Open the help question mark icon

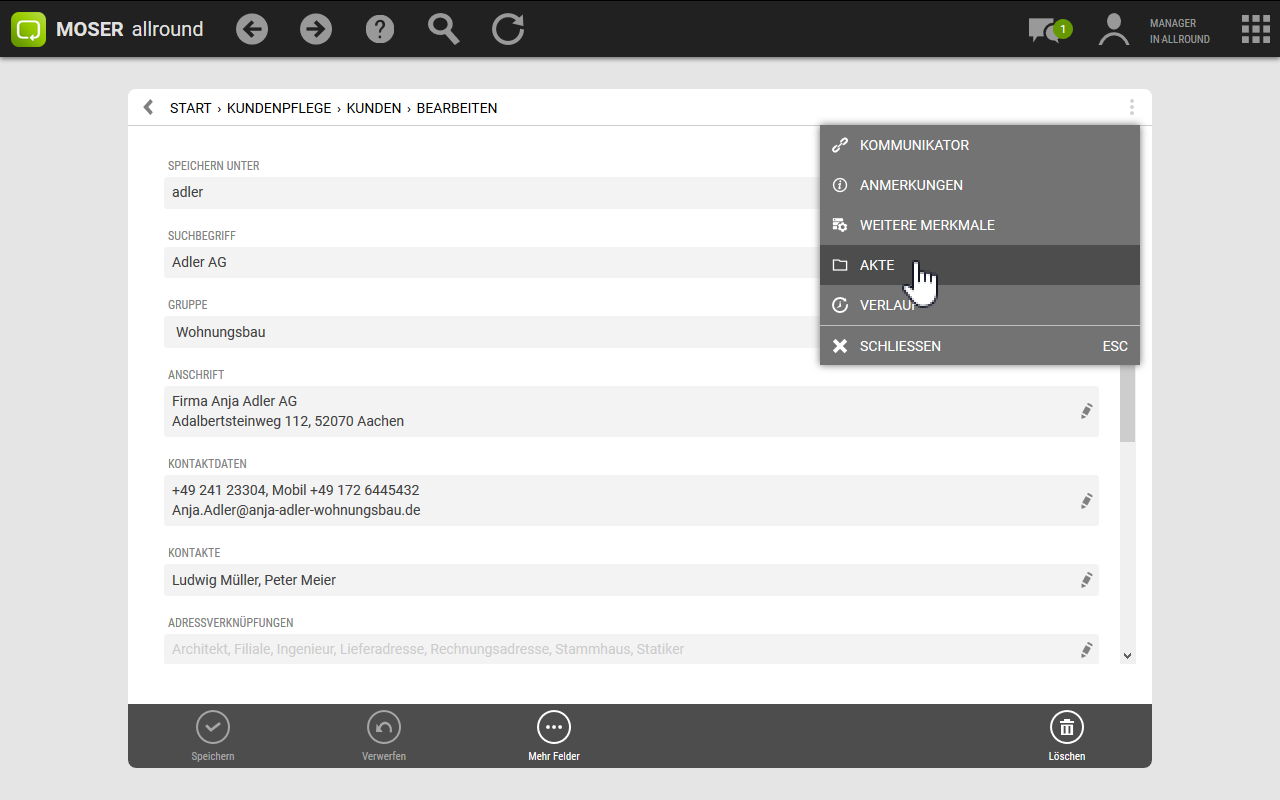point(380,29)
